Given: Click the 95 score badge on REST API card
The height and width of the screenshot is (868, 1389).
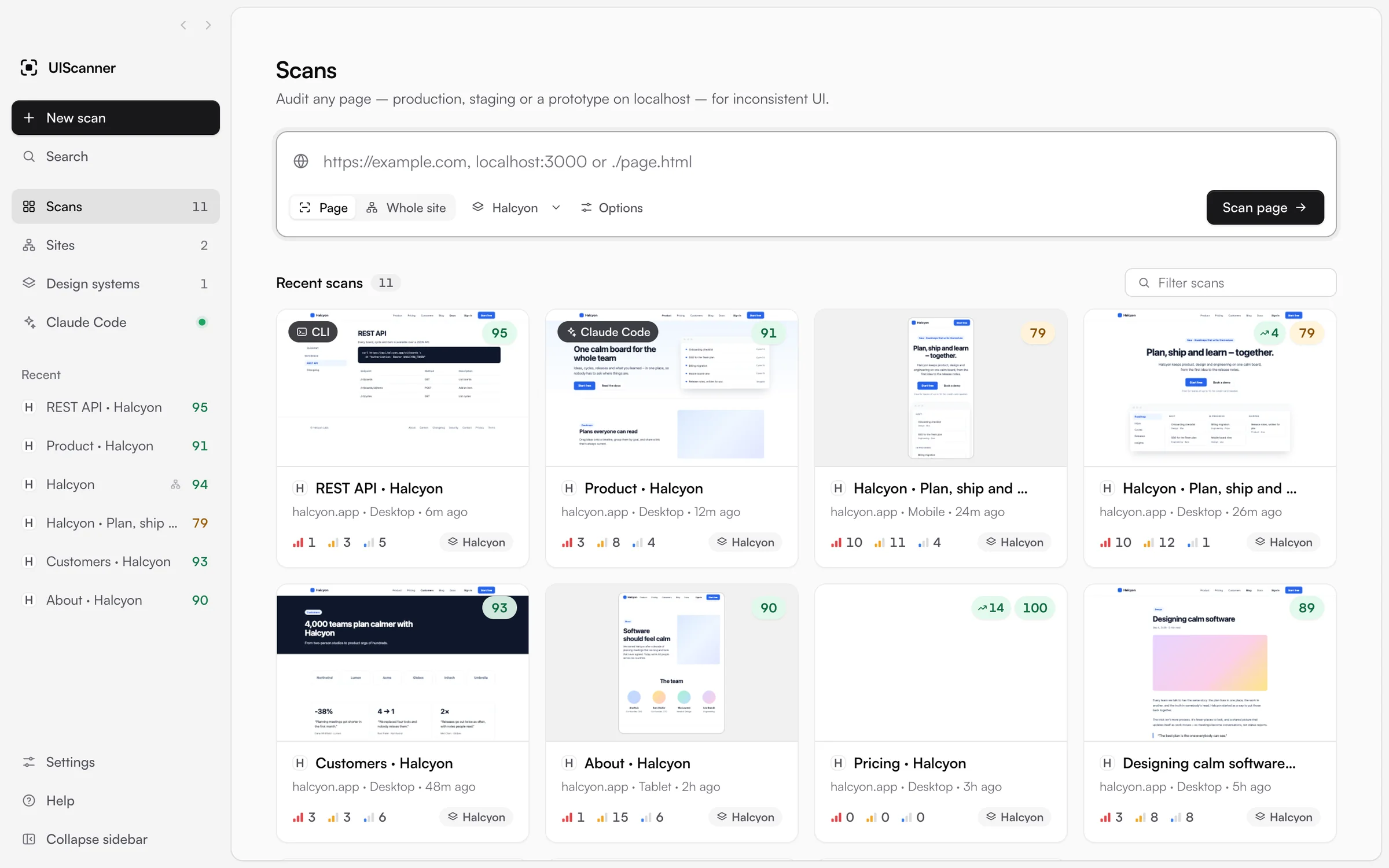Looking at the screenshot, I should pyautogui.click(x=499, y=333).
